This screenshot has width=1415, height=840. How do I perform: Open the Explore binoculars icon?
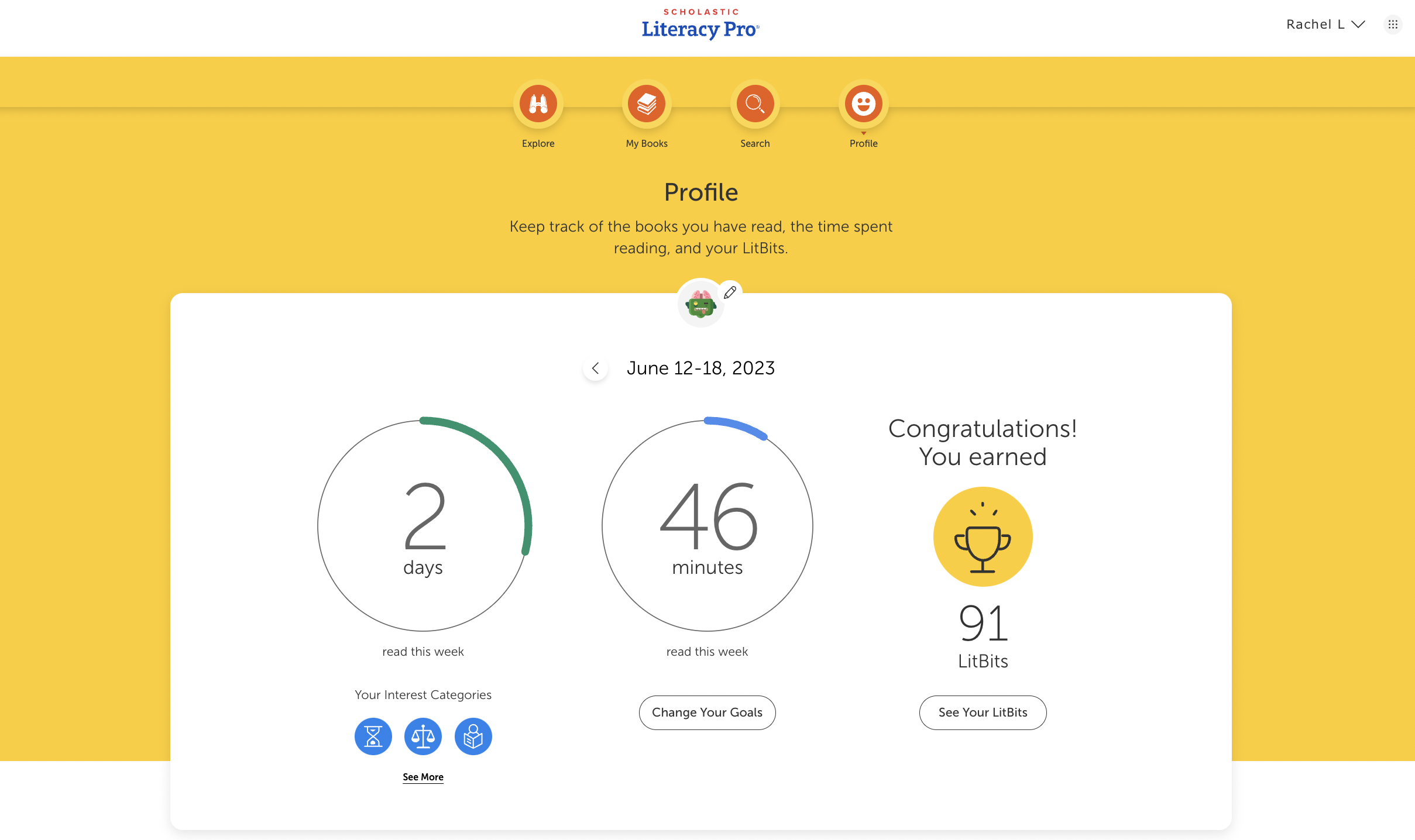tap(538, 104)
